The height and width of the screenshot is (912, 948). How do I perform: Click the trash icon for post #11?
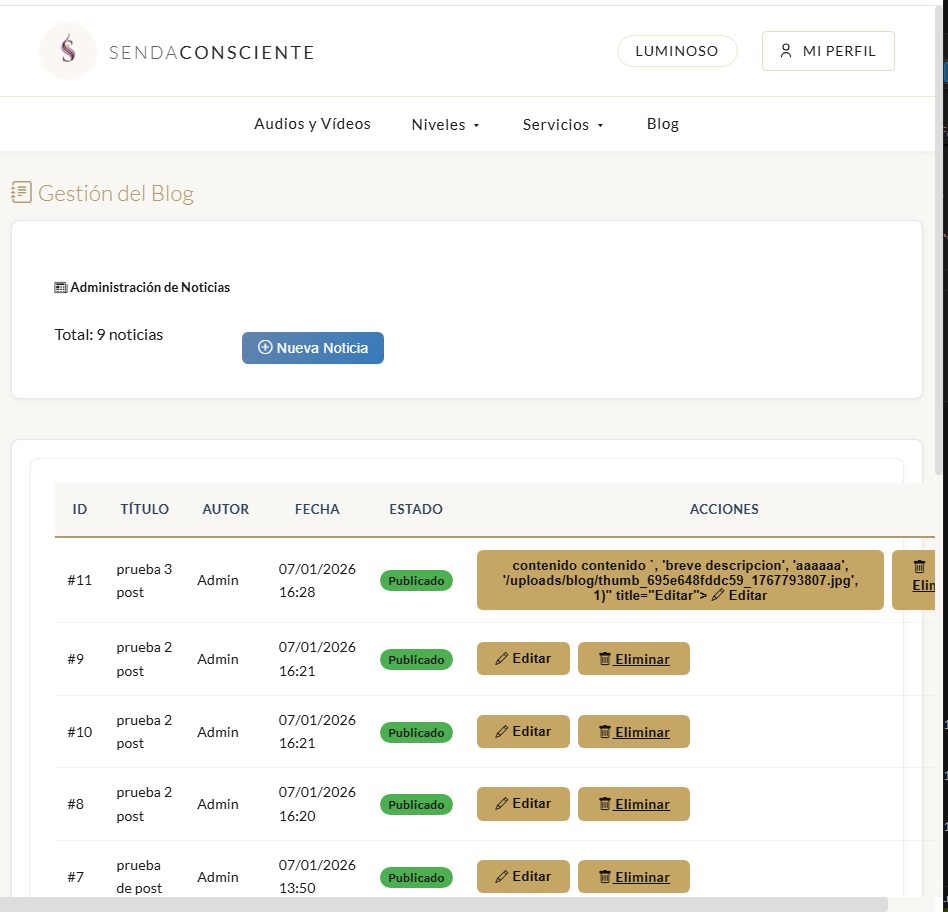tap(919, 566)
